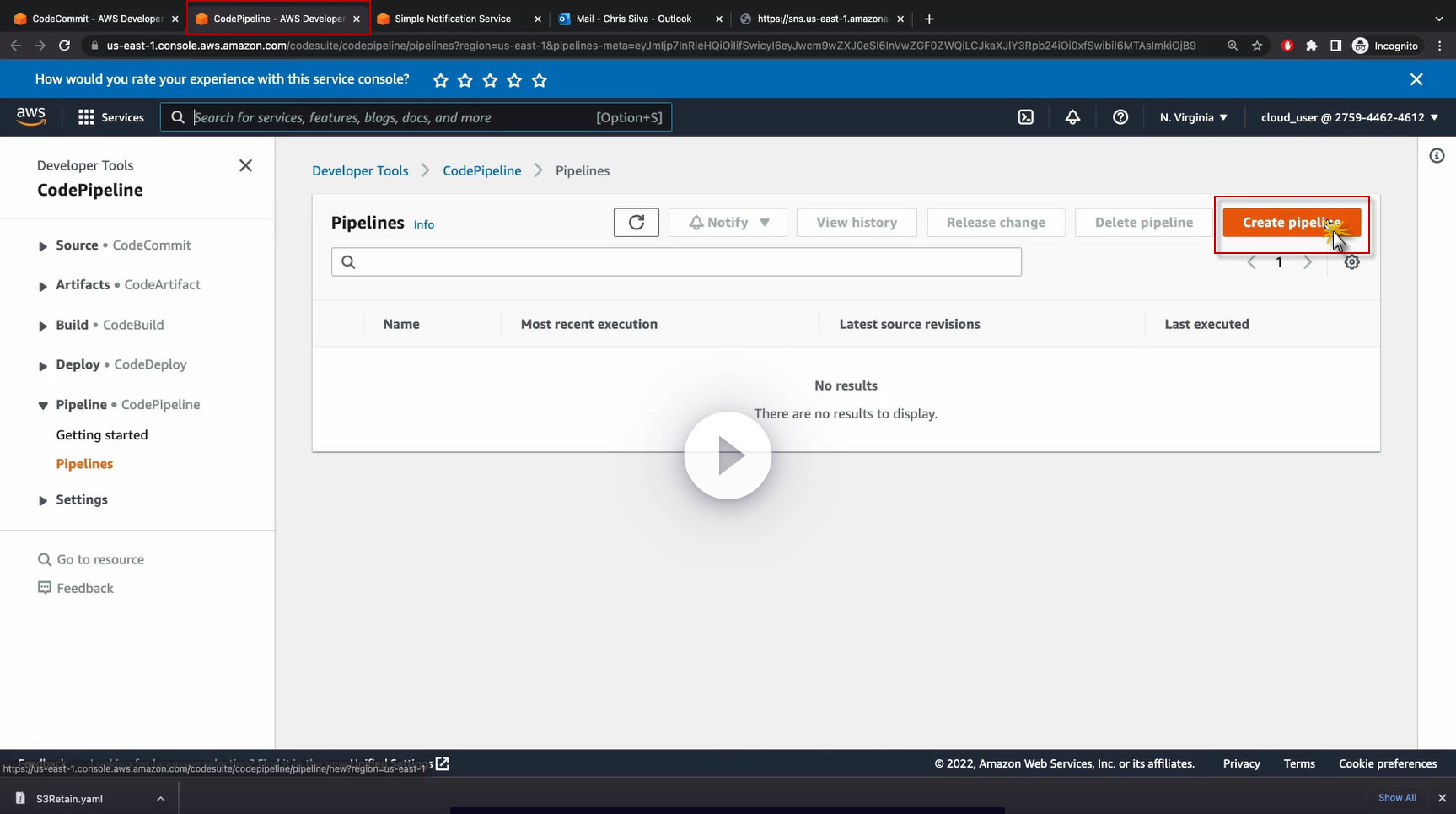This screenshot has height=814, width=1456.
Task: Open the CodePipeline breadcrumb link
Action: (x=482, y=170)
